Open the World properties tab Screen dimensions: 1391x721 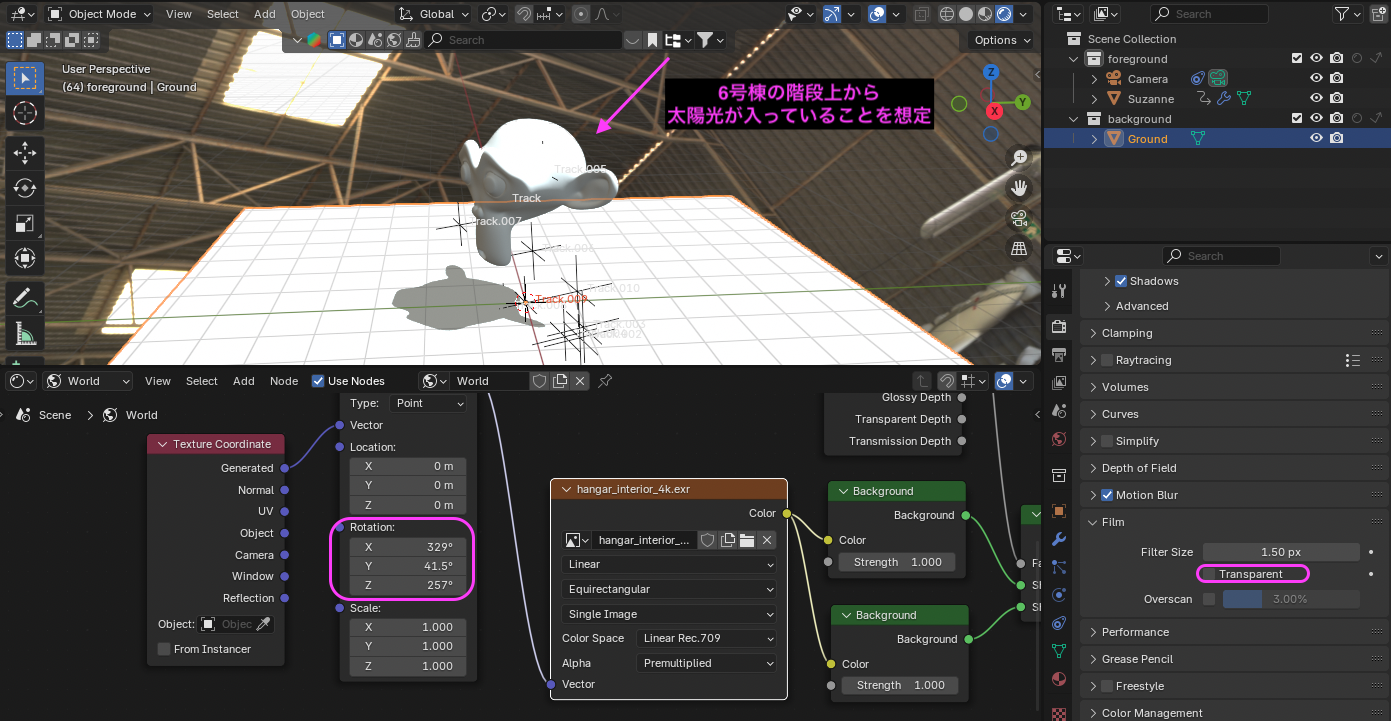(1059, 439)
